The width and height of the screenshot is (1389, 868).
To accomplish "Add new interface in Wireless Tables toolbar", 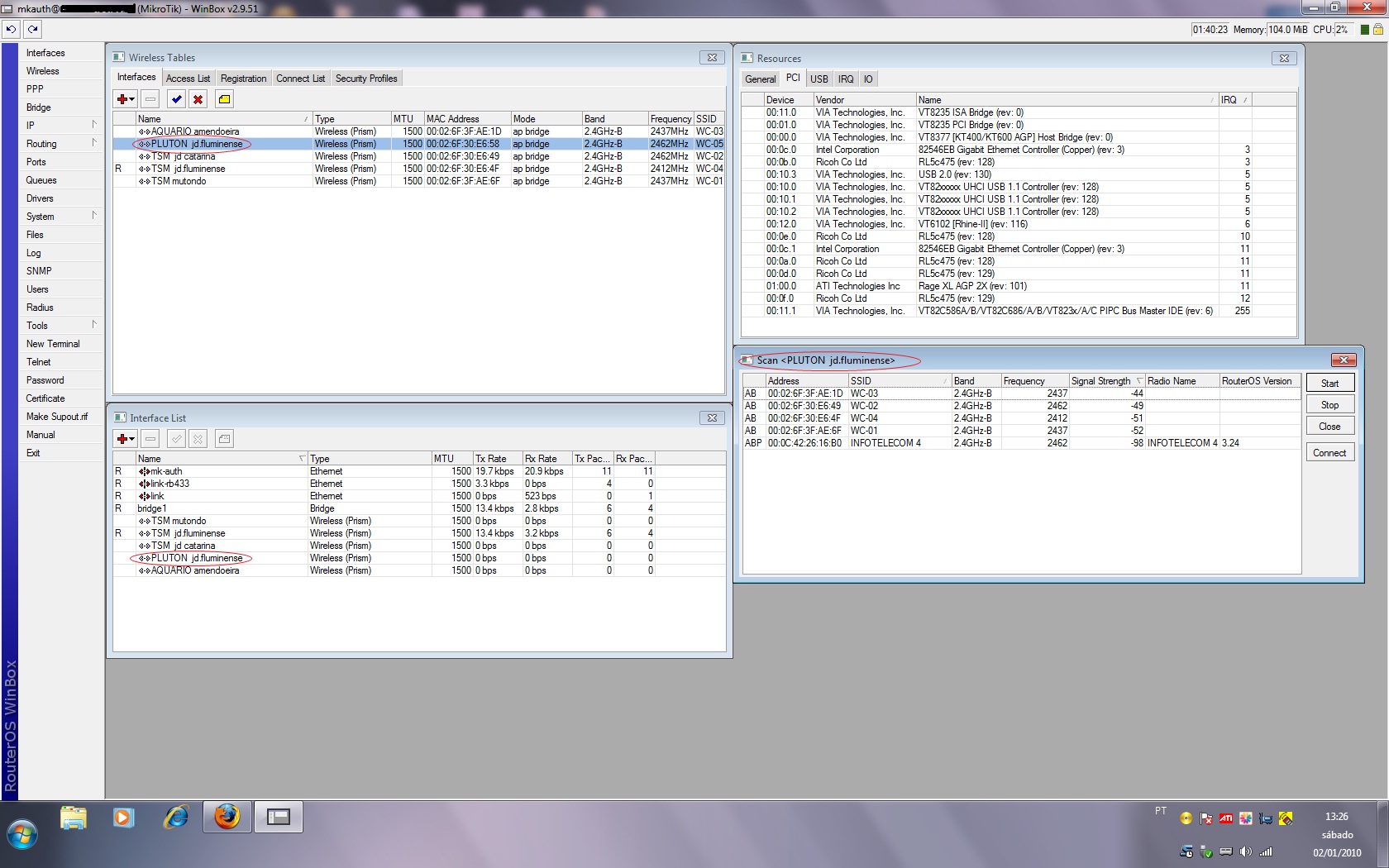I will [125, 99].
